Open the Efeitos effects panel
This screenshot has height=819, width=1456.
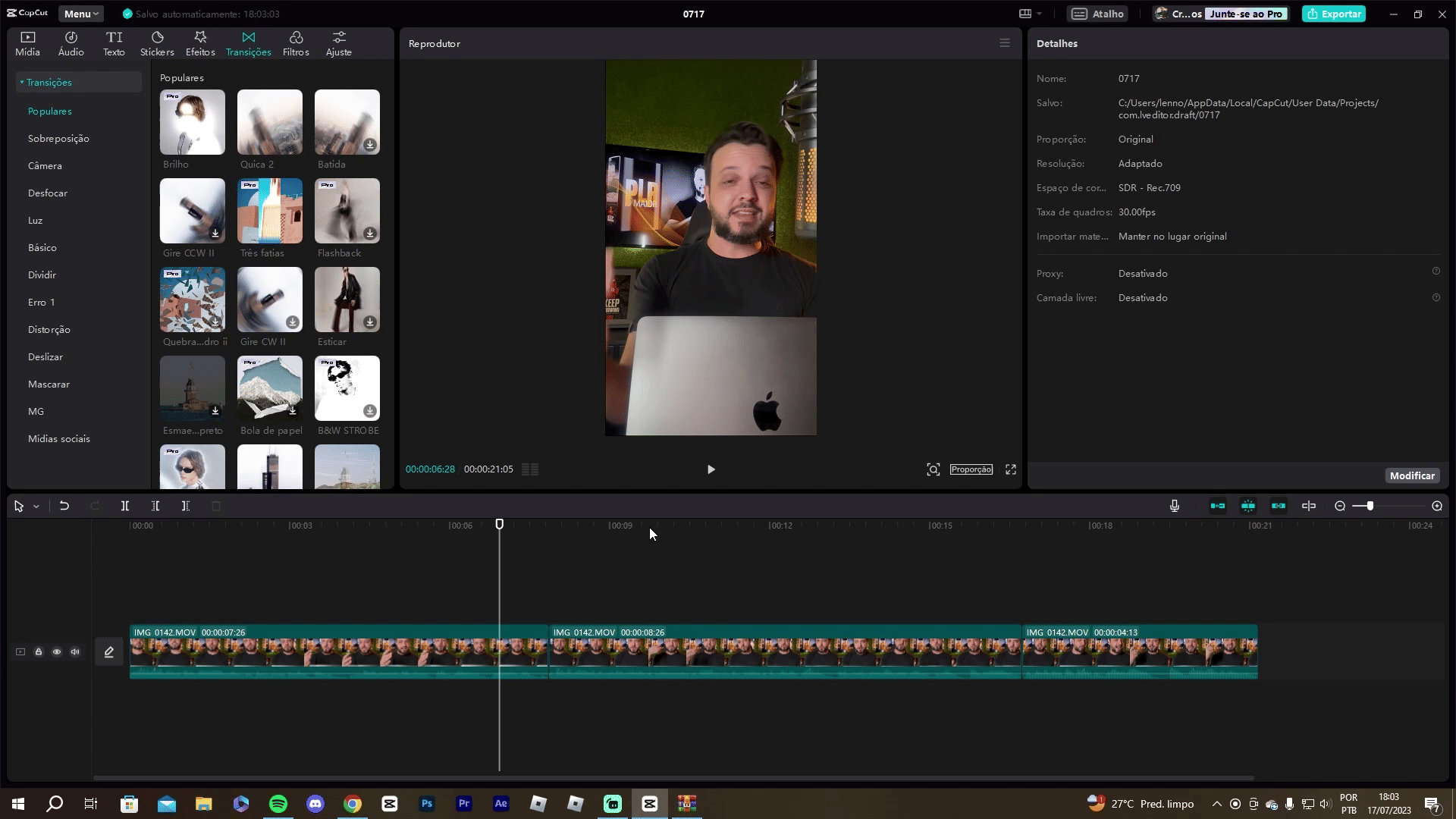pos(200,43)
